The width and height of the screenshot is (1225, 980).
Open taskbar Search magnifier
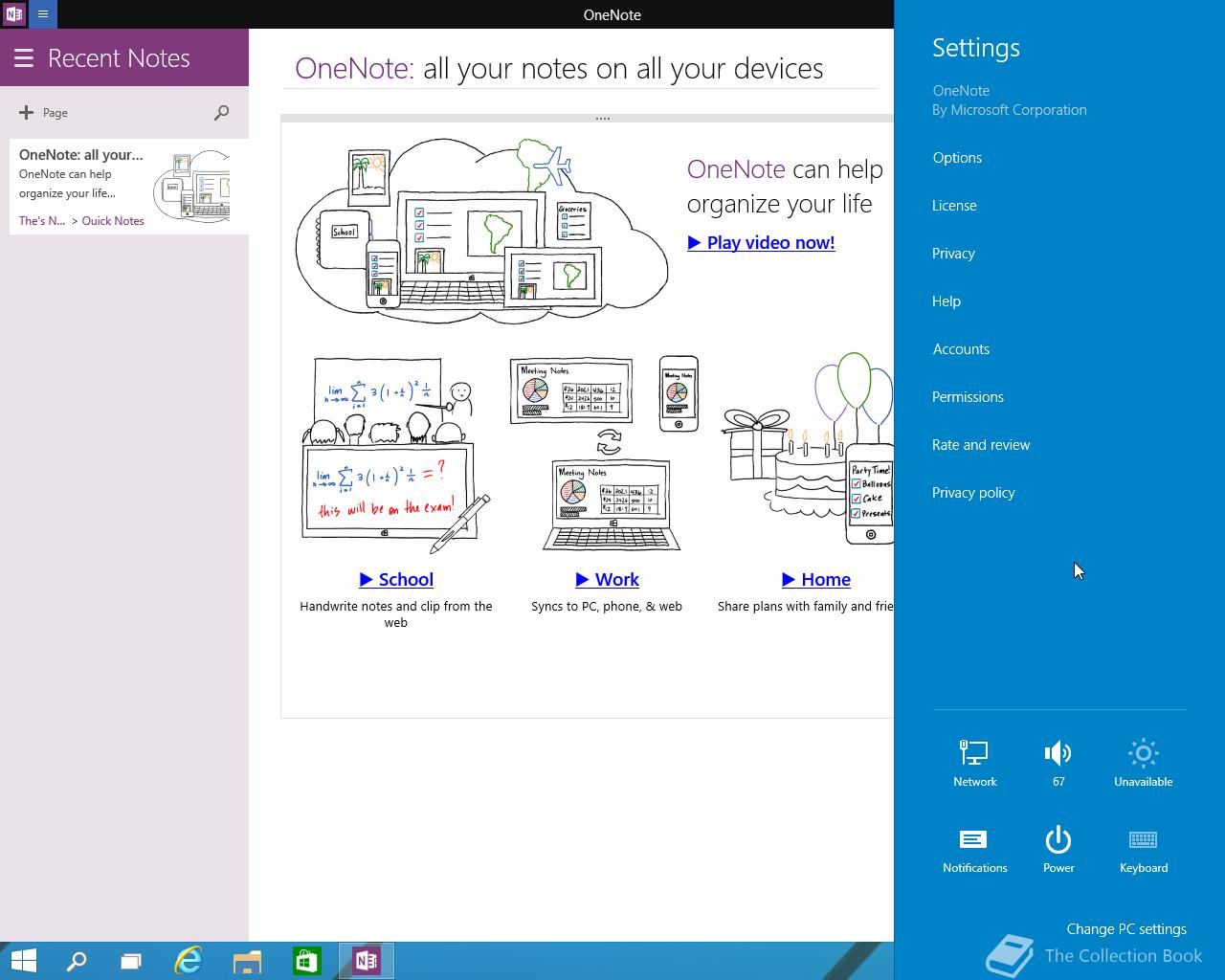coord(77,961)
